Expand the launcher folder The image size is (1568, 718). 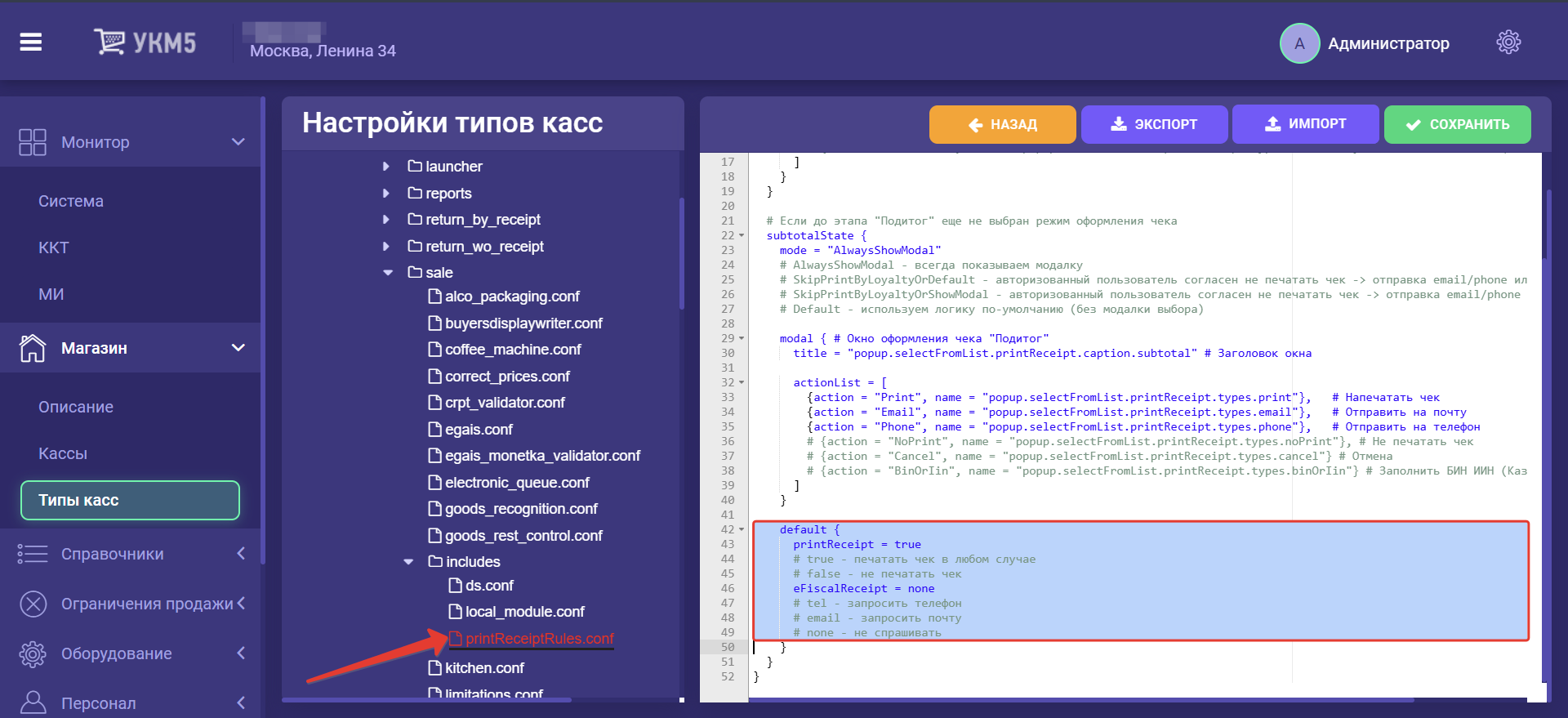tap(386, 166)
